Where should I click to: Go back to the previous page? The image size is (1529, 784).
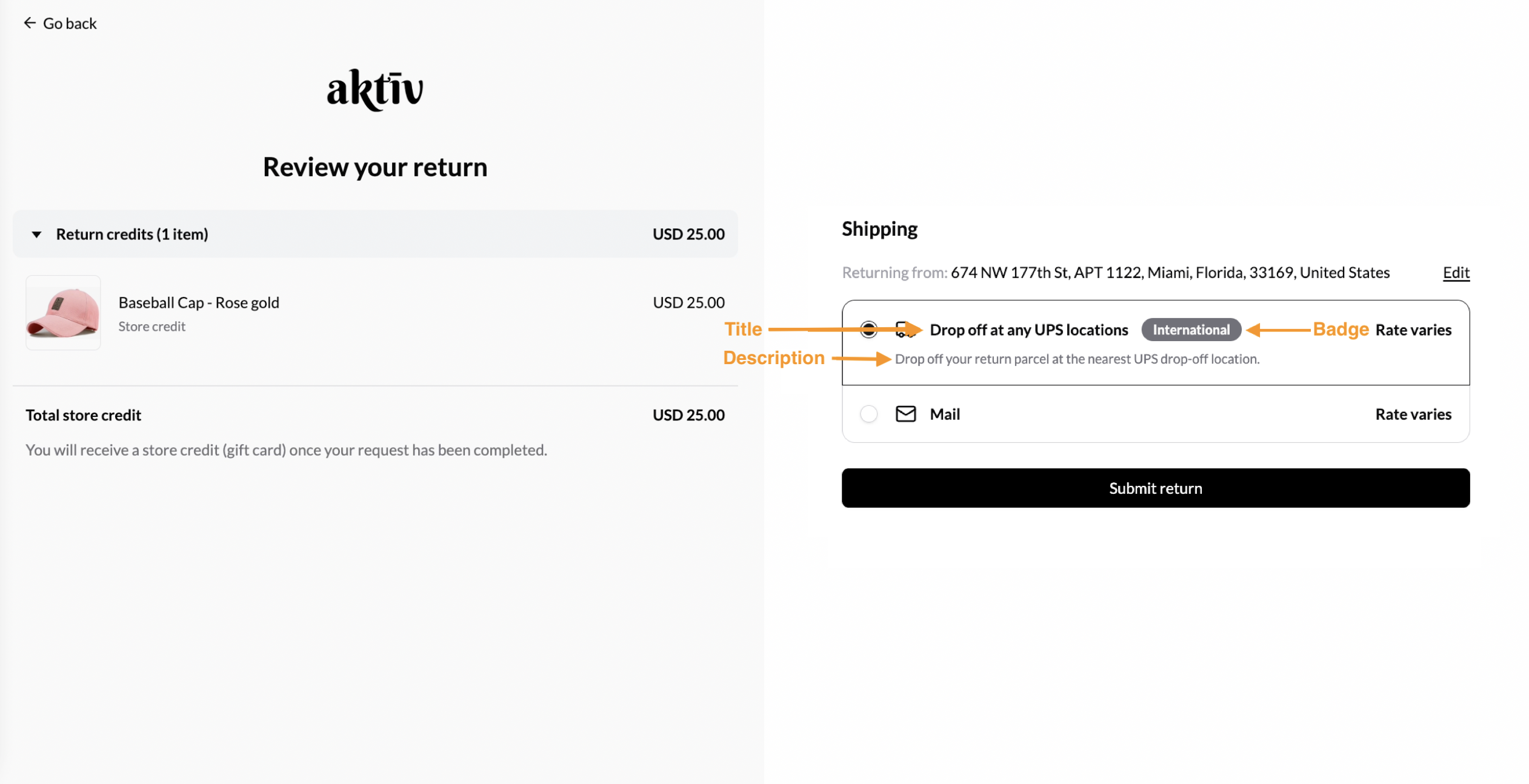(x=60, y=23)
